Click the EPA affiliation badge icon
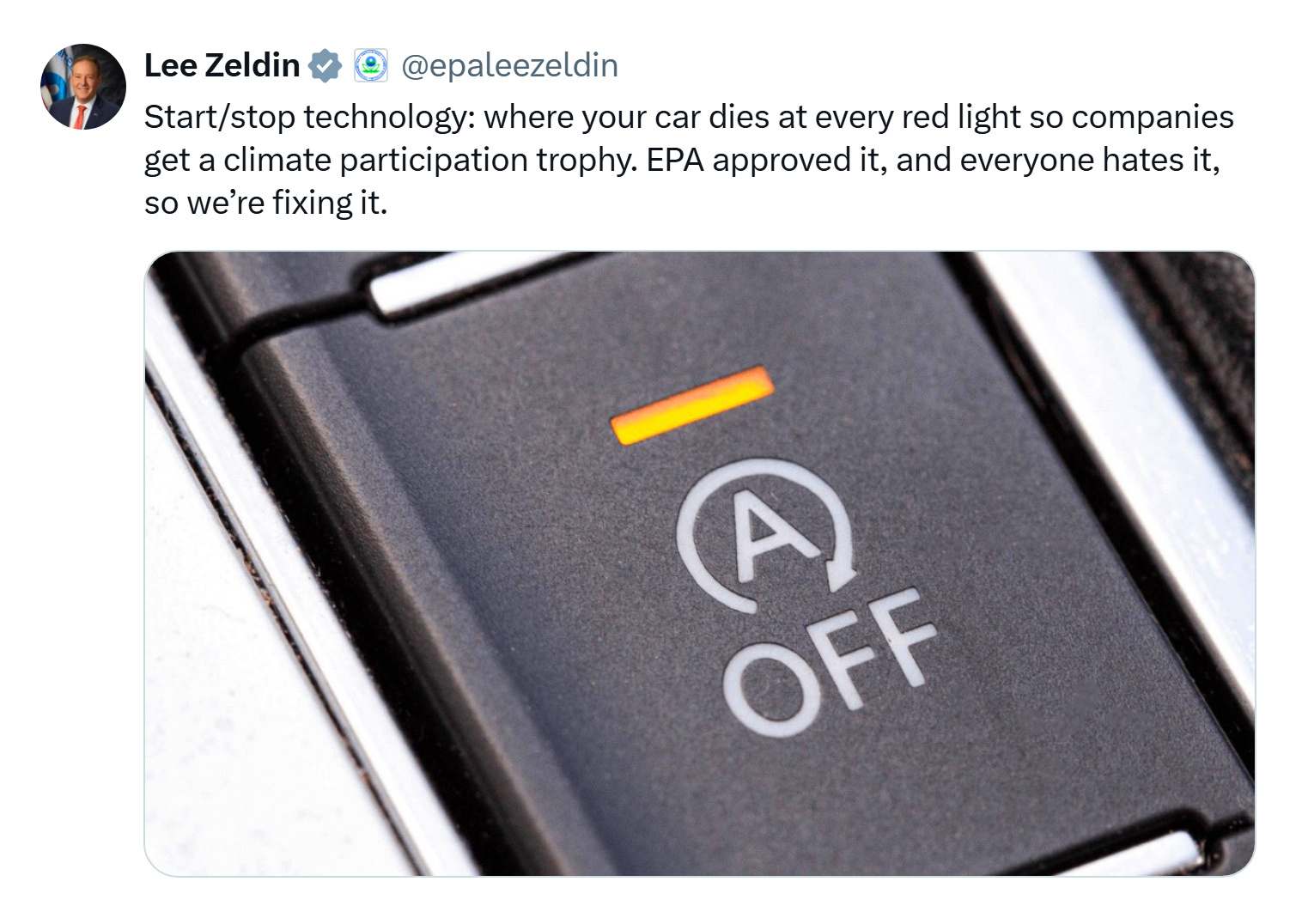 pyautogui.click(x=371, y=65)
